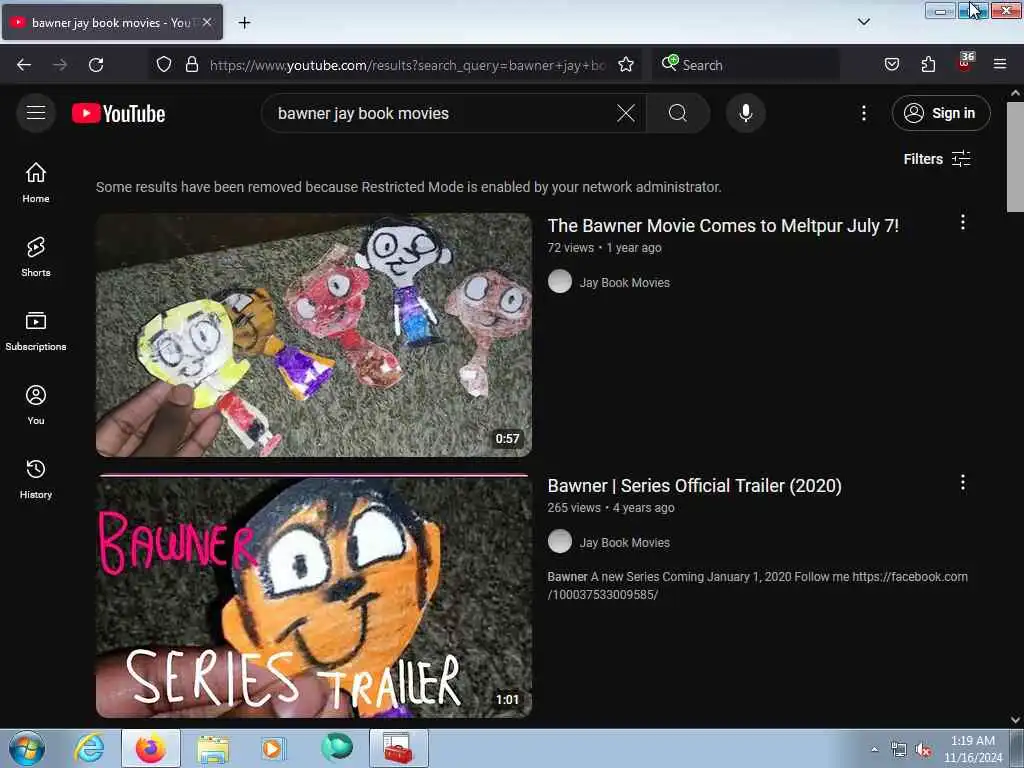Focus the URL address bar
This screenshot has width=1024, height=768.
(x=408, y=65)
